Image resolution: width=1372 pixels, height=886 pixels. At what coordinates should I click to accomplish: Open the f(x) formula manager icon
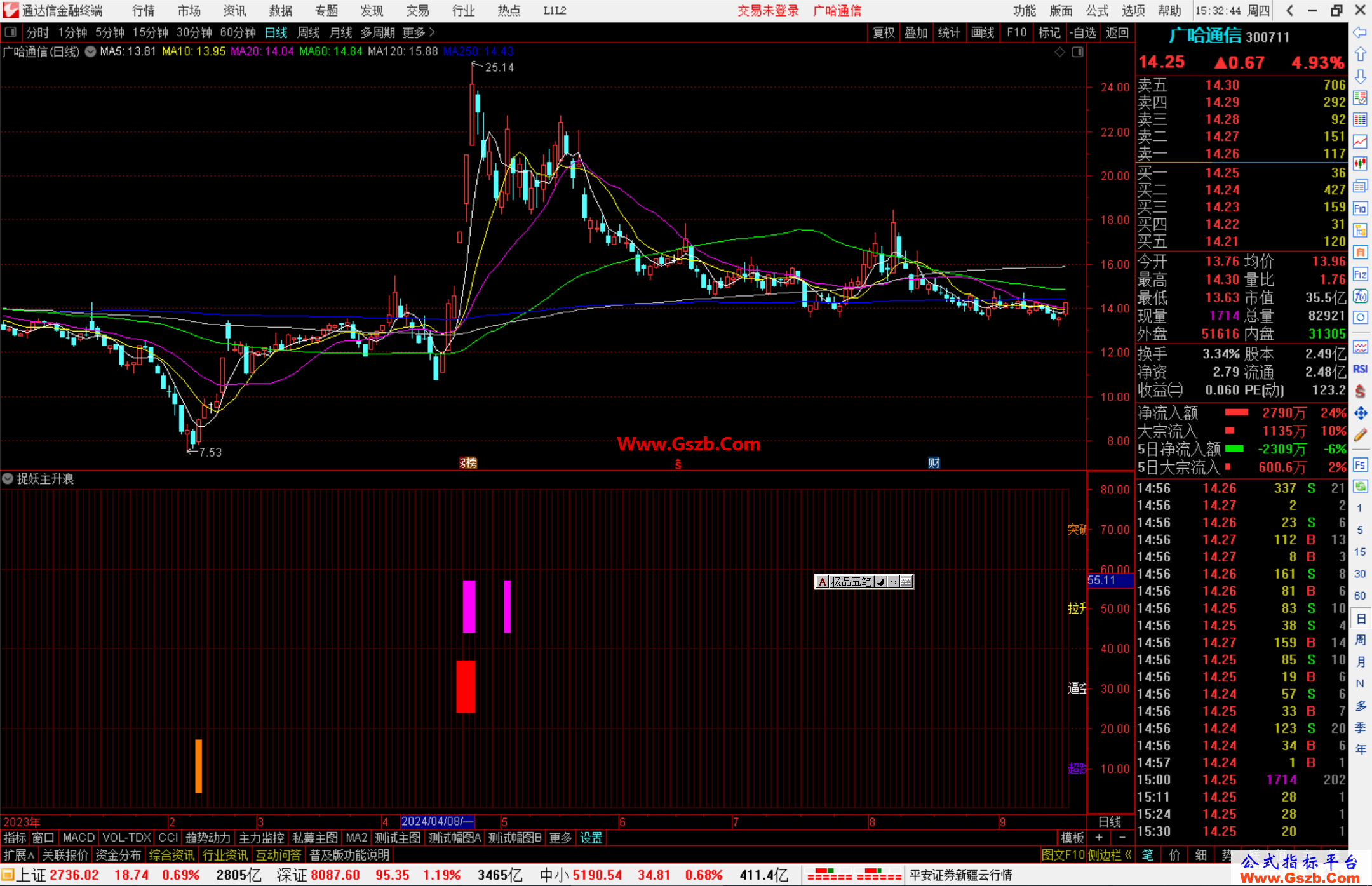pos(1360,296)
